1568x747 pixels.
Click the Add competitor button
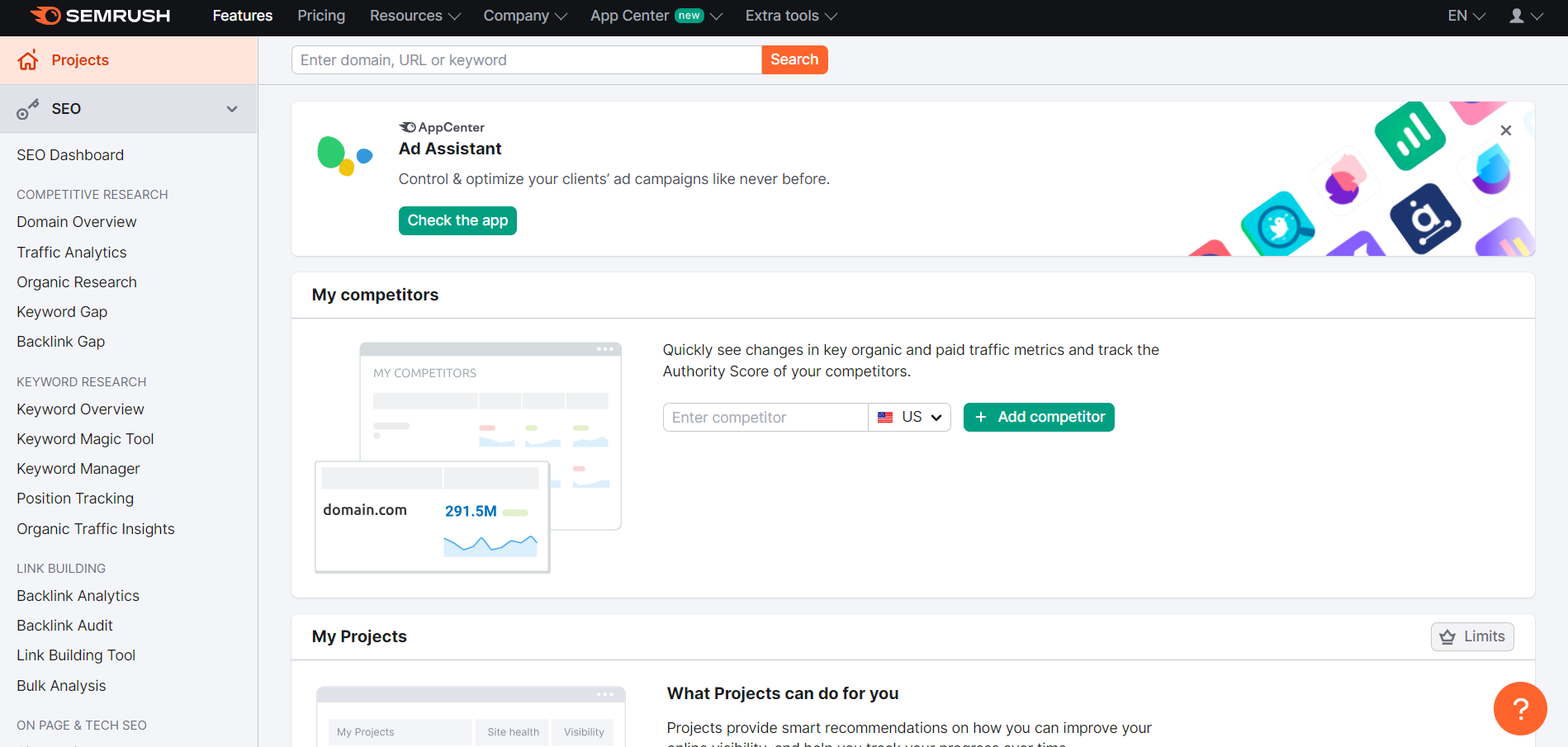(1039, 417)
